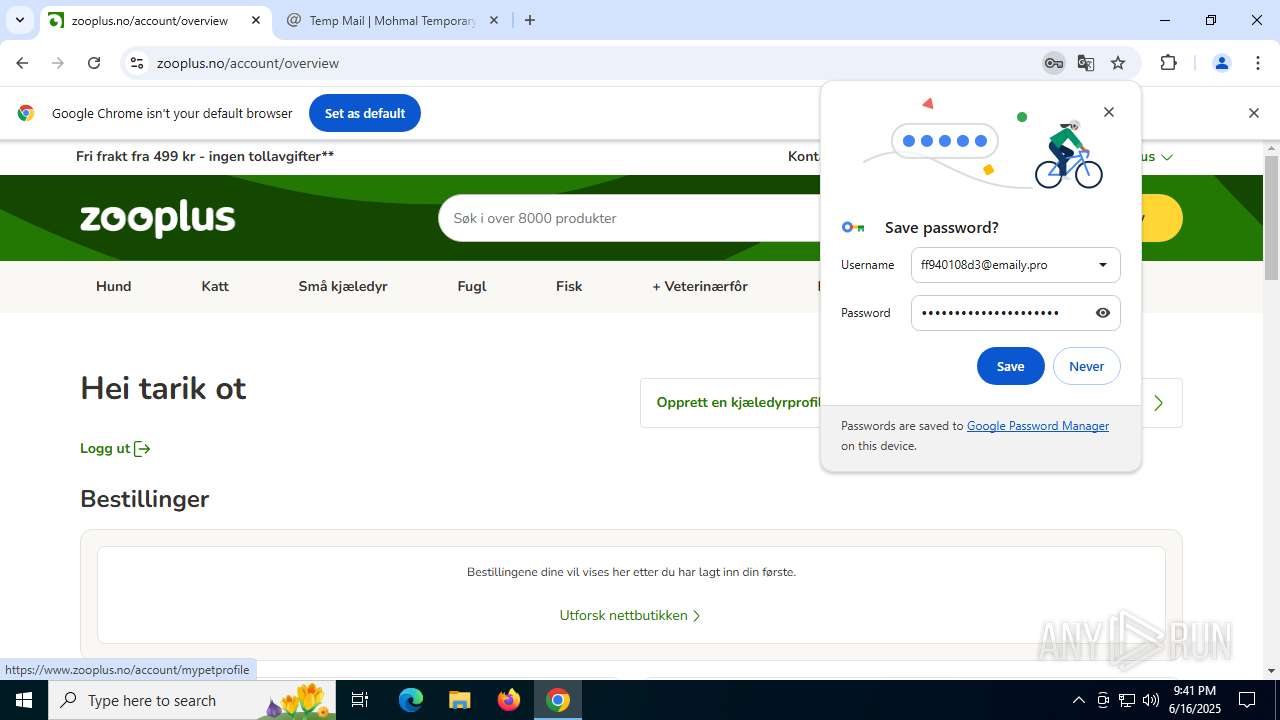Close the Save password popup

[1108, 112]
